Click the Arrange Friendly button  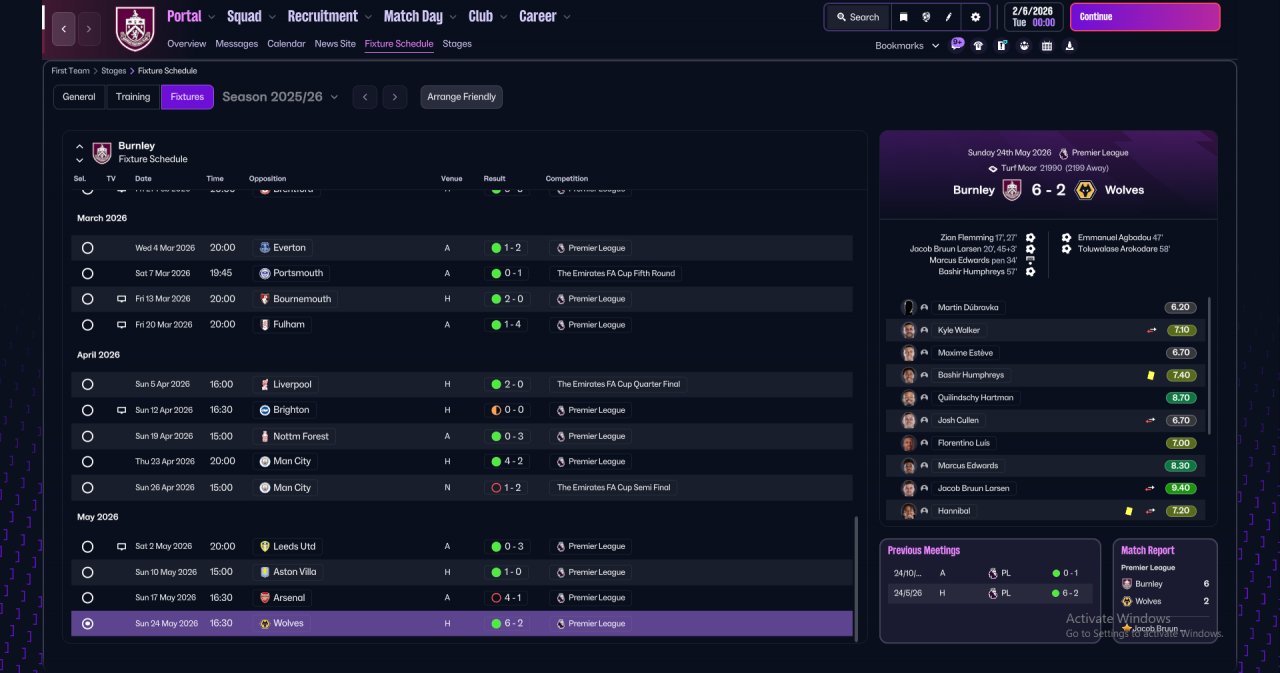coord(461,97)
